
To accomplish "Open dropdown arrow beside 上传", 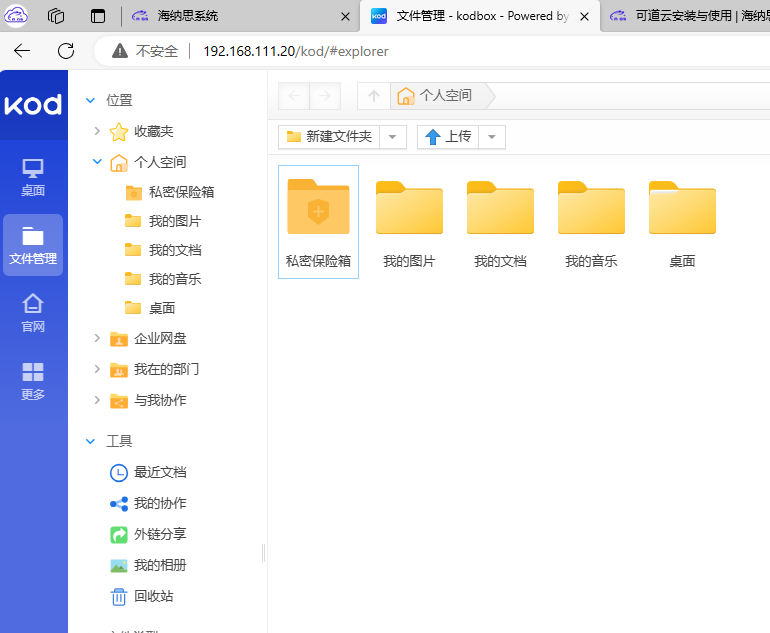I will point(492,137).
